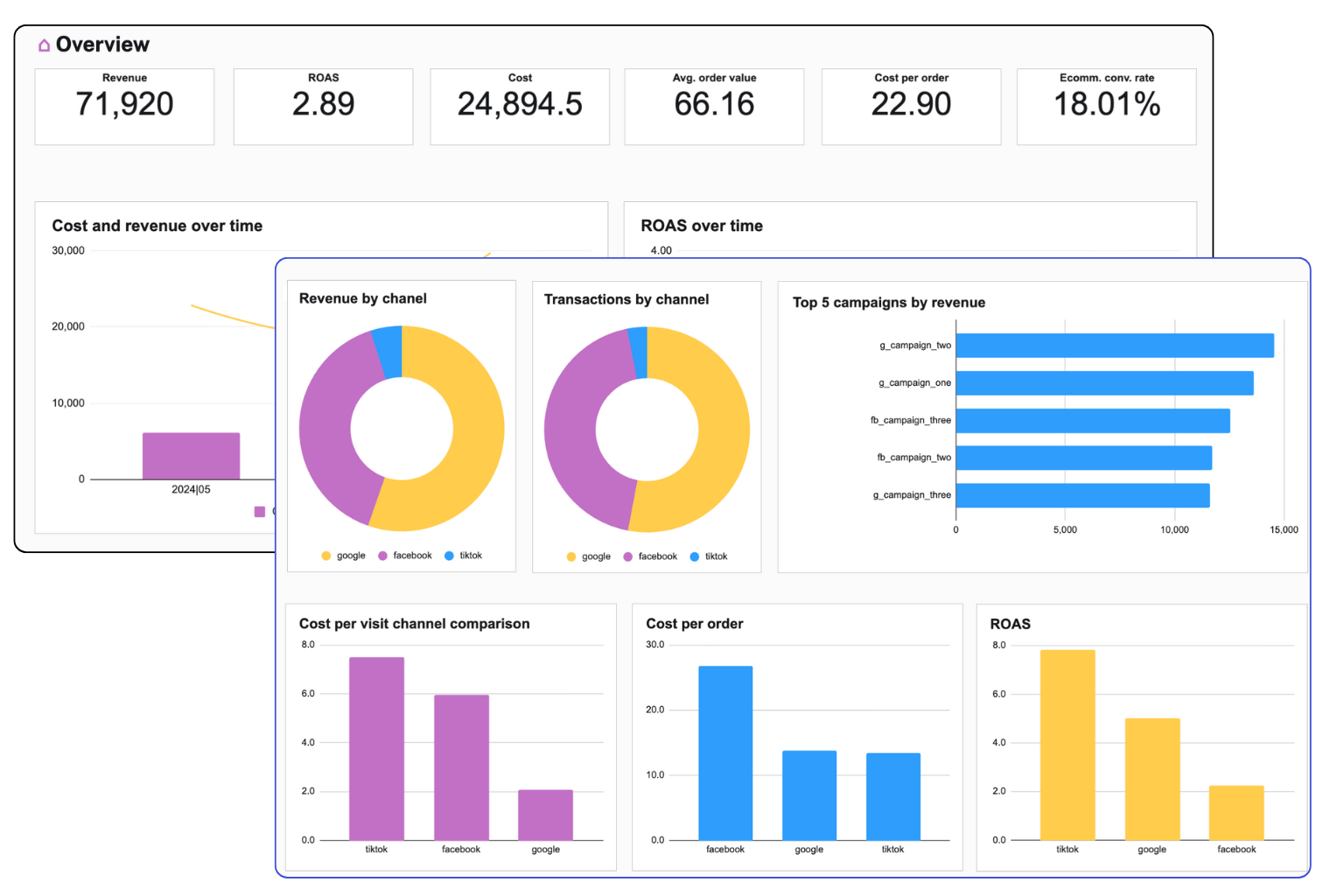Screen dimensions: 1344x896
Task: Click tiktok bar in Cost per visit chart
Action: (x=376, y=748)
